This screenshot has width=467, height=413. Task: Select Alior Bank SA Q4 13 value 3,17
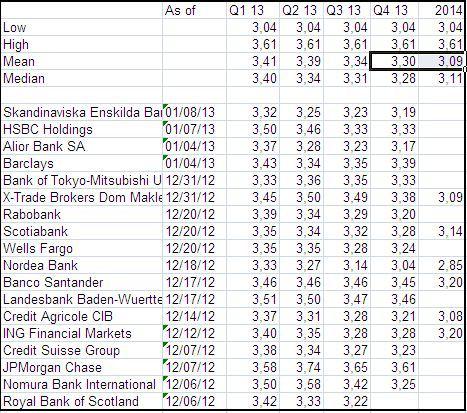(394, 146)
